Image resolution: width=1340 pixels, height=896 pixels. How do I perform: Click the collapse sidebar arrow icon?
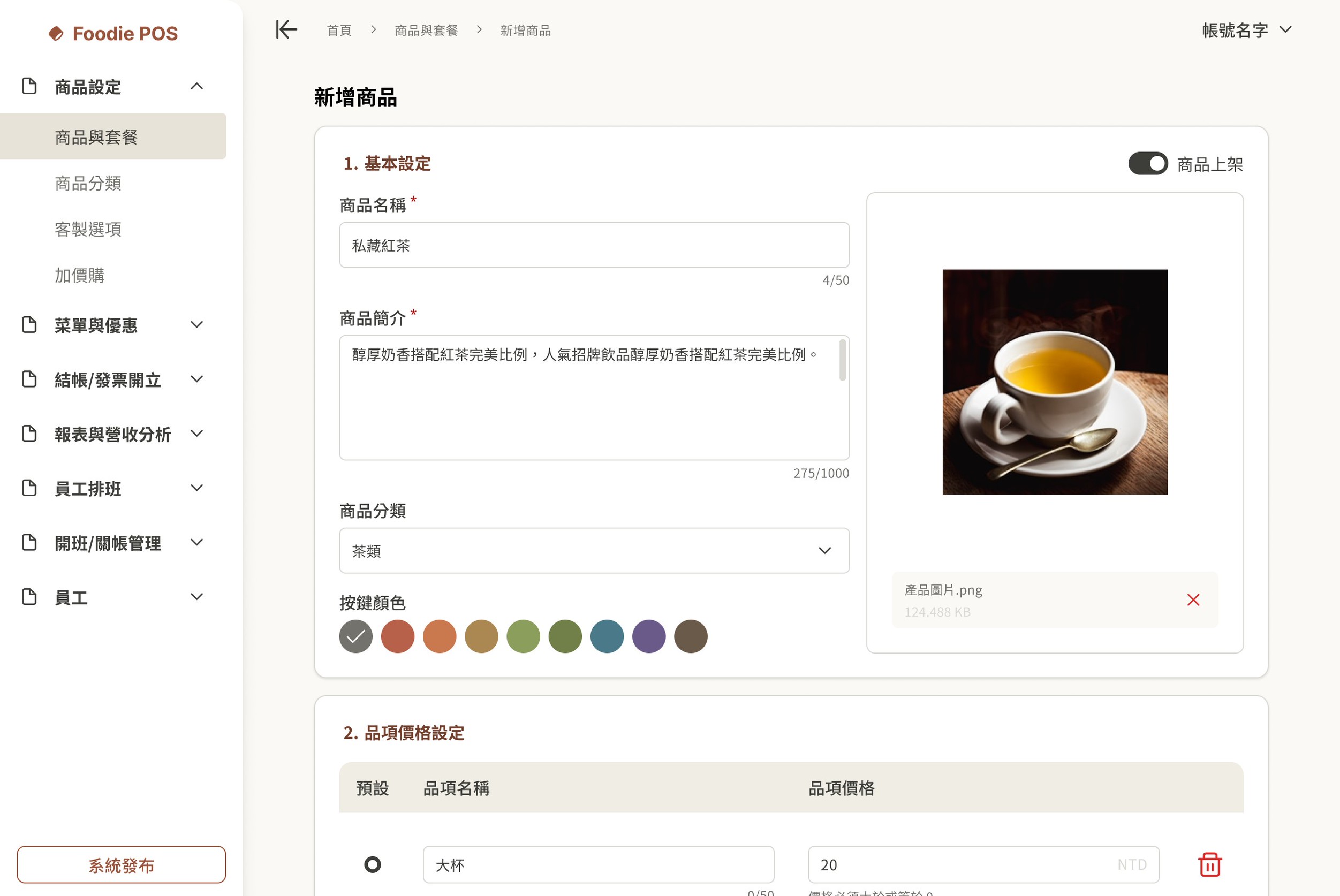pos(286,29)
